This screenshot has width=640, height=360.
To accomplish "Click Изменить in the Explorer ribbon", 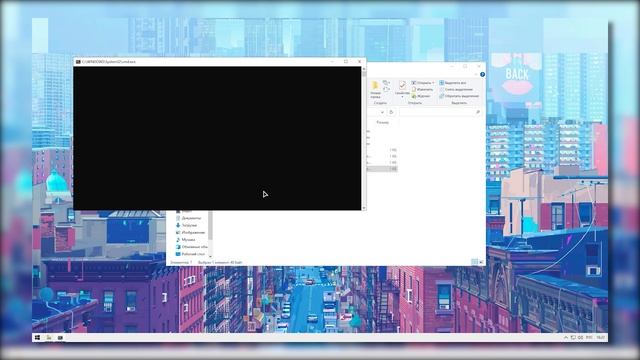I will click(422, 89).
